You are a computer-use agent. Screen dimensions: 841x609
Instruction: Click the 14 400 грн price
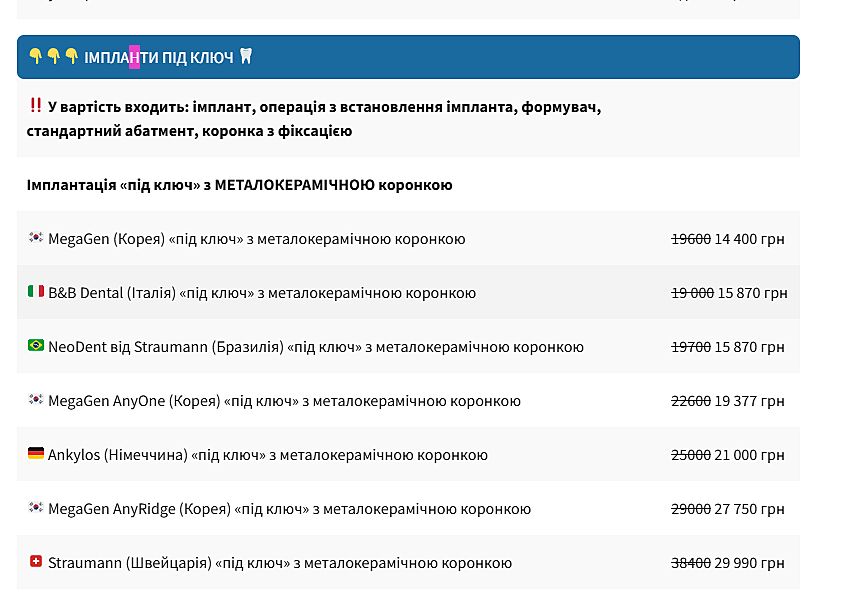pyautogui.click(x=749, y=239)
